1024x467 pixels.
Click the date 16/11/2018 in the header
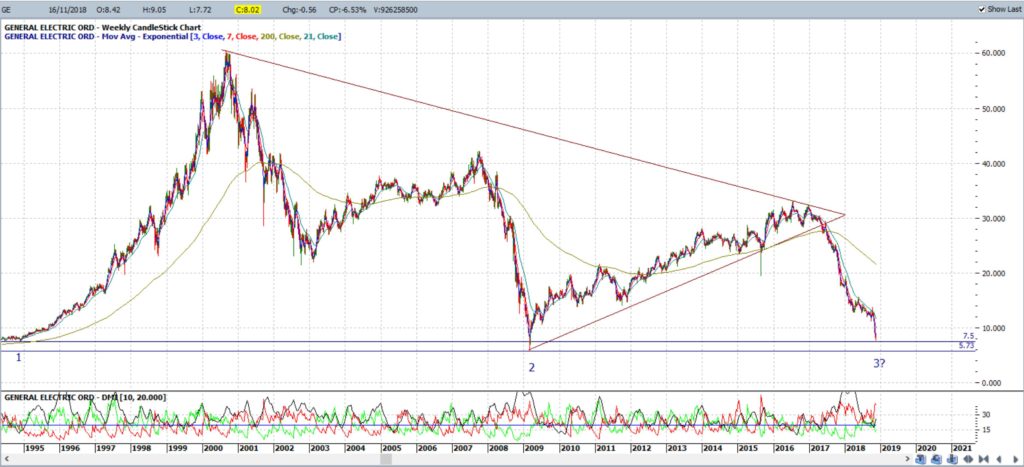[x=69, y=10]
